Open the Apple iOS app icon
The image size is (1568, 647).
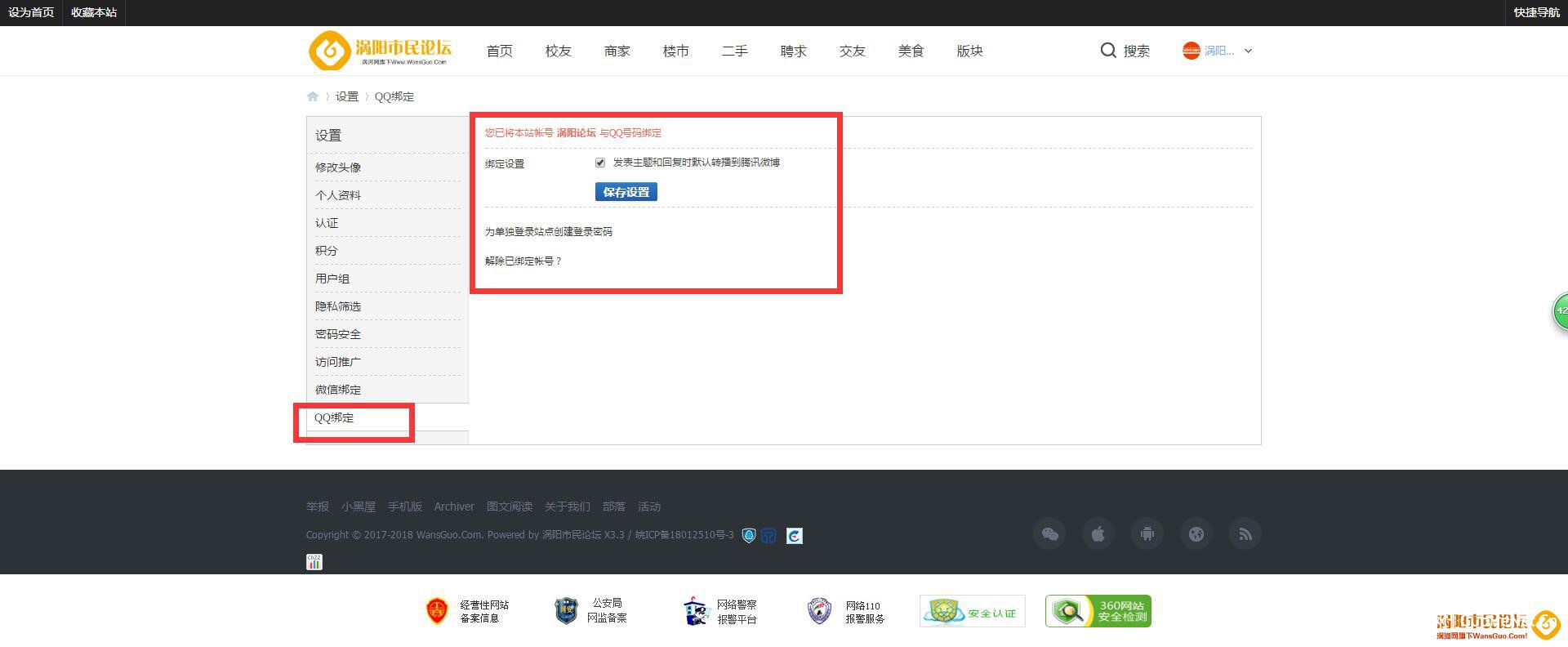coord(1098,534)
